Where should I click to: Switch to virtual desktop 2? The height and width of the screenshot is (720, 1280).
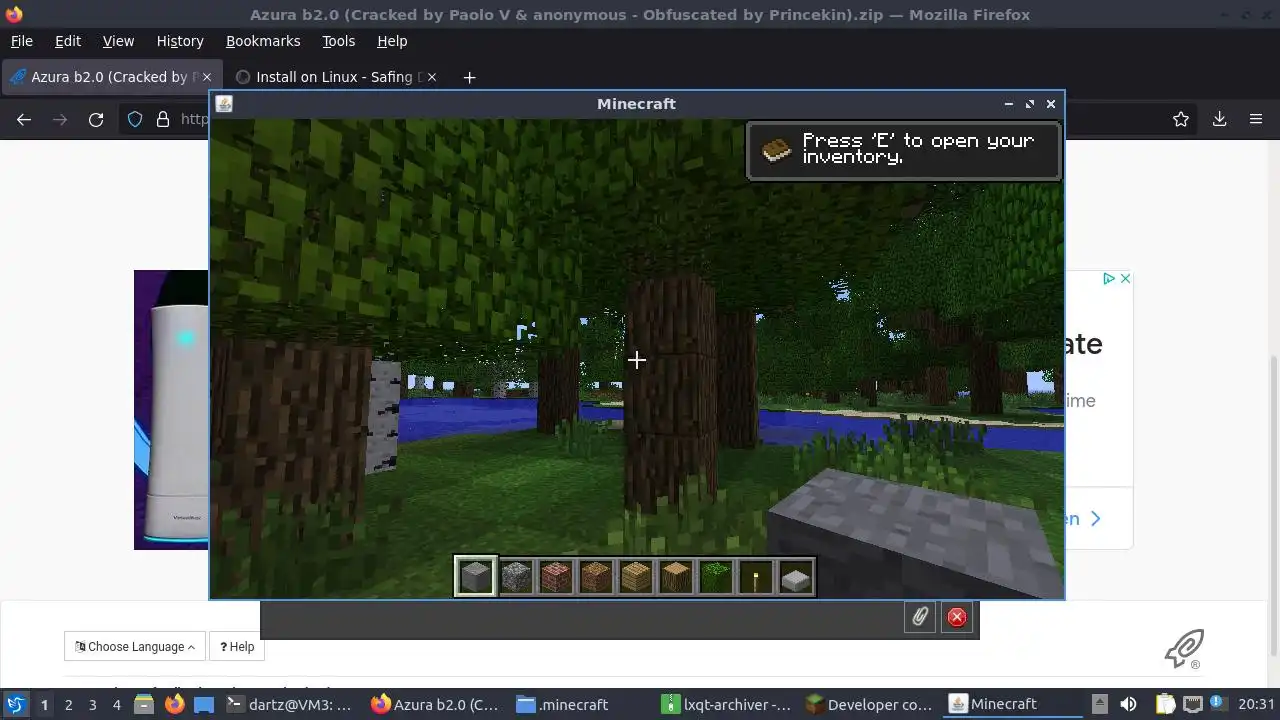[68, 704]
